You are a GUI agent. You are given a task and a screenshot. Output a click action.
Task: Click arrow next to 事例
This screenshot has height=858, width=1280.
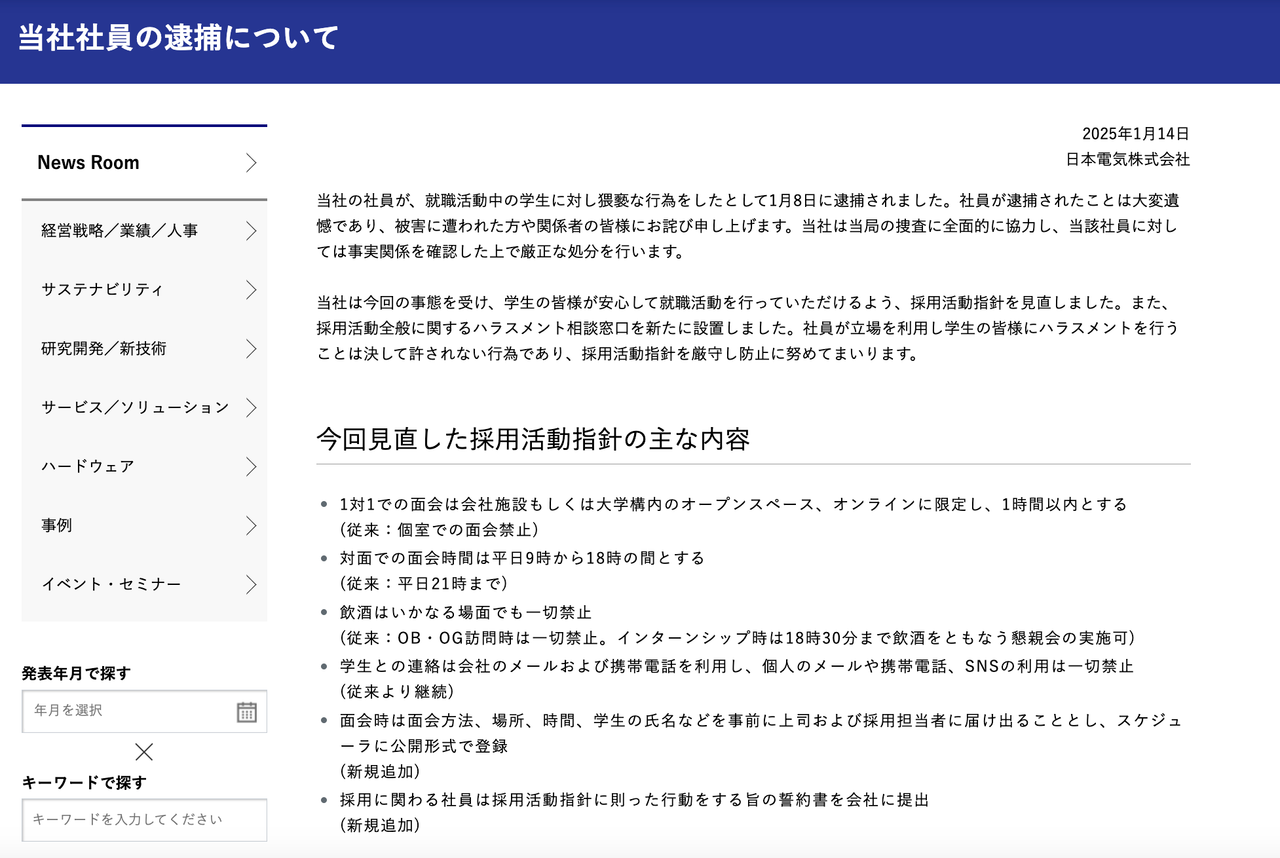pos(251,526)
